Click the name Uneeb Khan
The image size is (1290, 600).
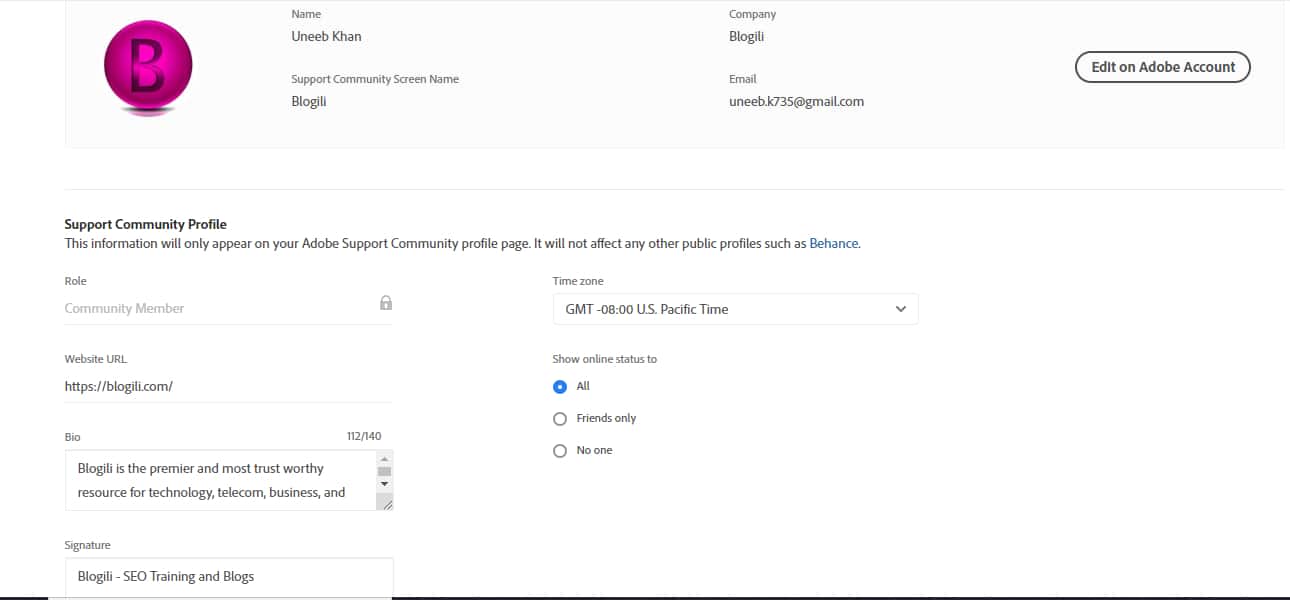(326, 36)
